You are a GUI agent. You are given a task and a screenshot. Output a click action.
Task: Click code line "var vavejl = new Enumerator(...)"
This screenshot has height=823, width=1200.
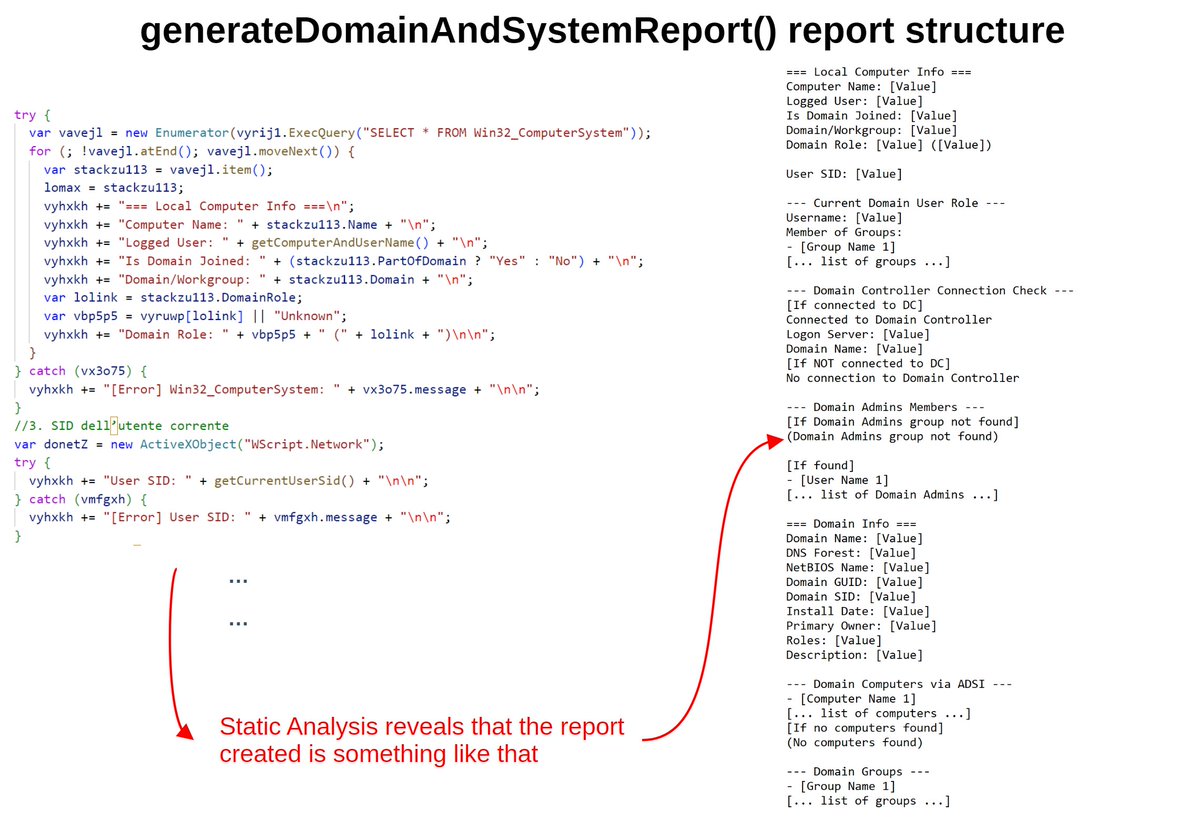point(340,132)
